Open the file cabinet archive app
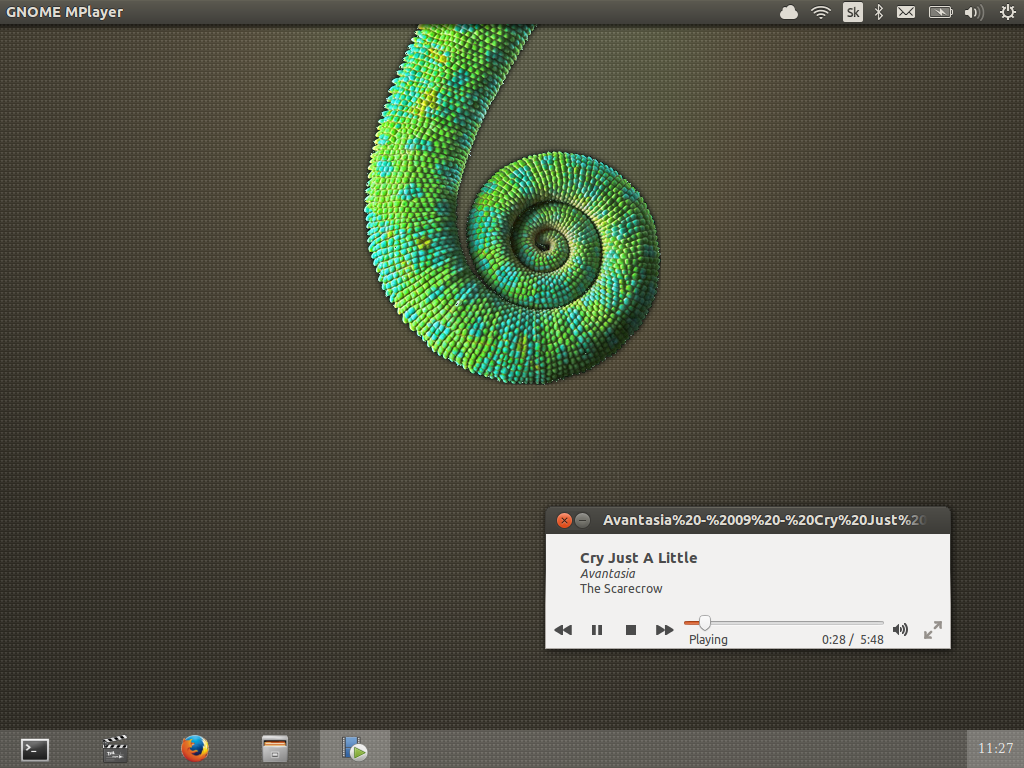 click(275, 749)
